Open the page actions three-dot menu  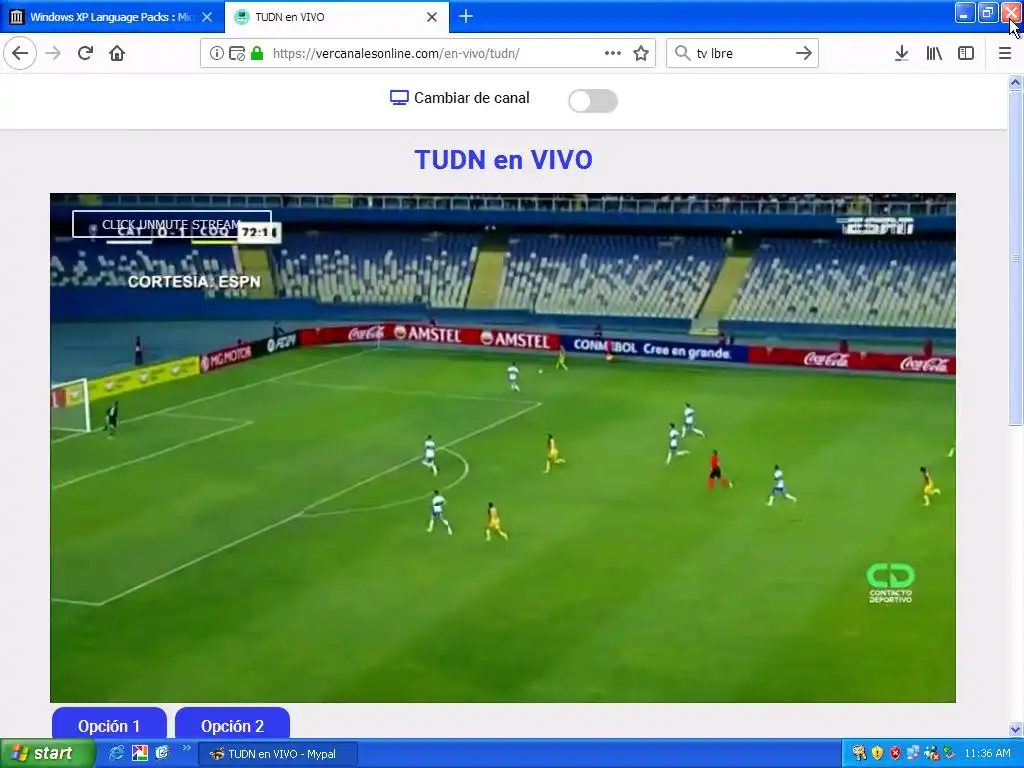613,54
